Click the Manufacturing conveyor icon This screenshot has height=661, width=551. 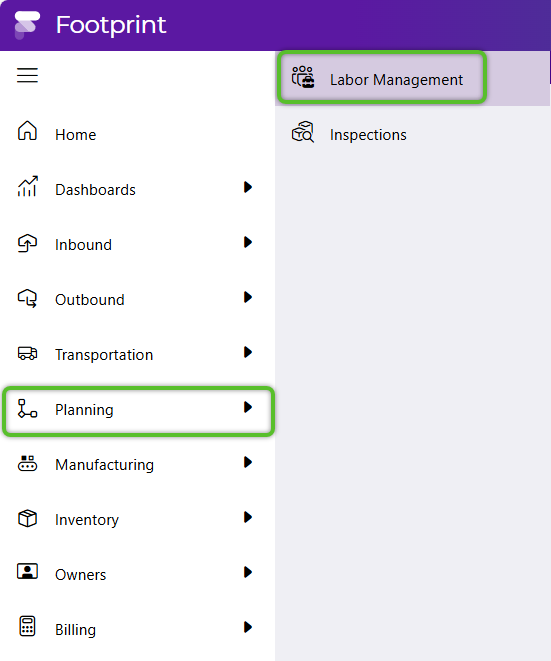click(27, 463)
